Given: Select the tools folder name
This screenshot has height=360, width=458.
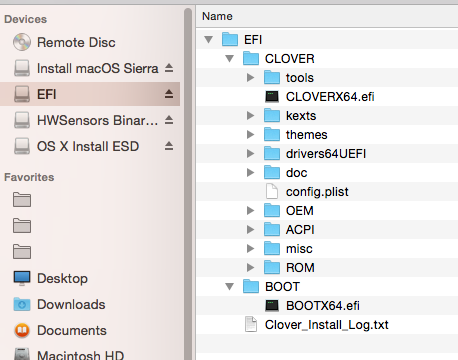Looking at the screenshot, I should (x=300, y=78).
